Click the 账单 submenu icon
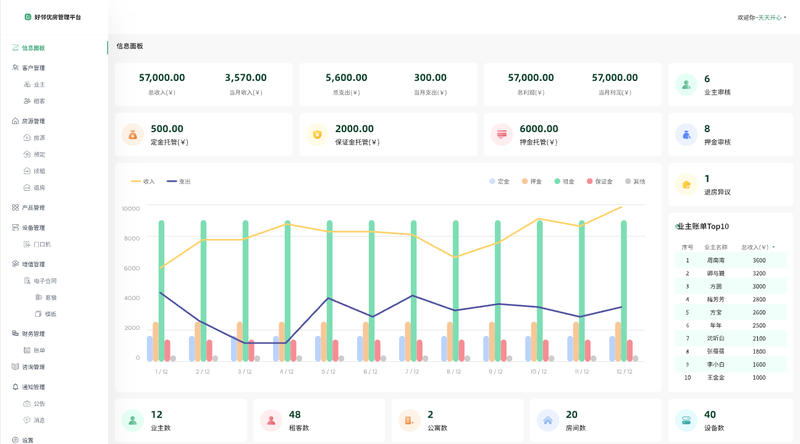The width and height of the screenshot is (800, 444). pyautogui.click(x=27, y=350)
